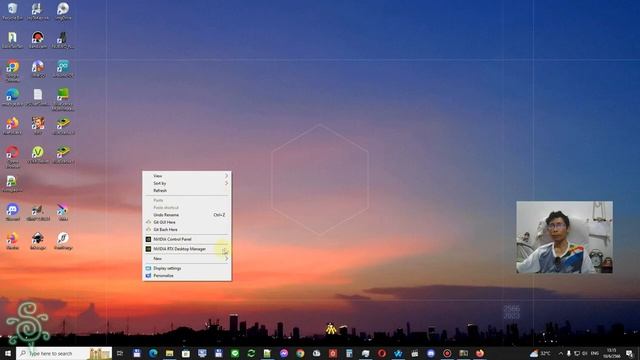
Task: Open Microsoft Store from the taskbar
Action: tap(186, 353)
